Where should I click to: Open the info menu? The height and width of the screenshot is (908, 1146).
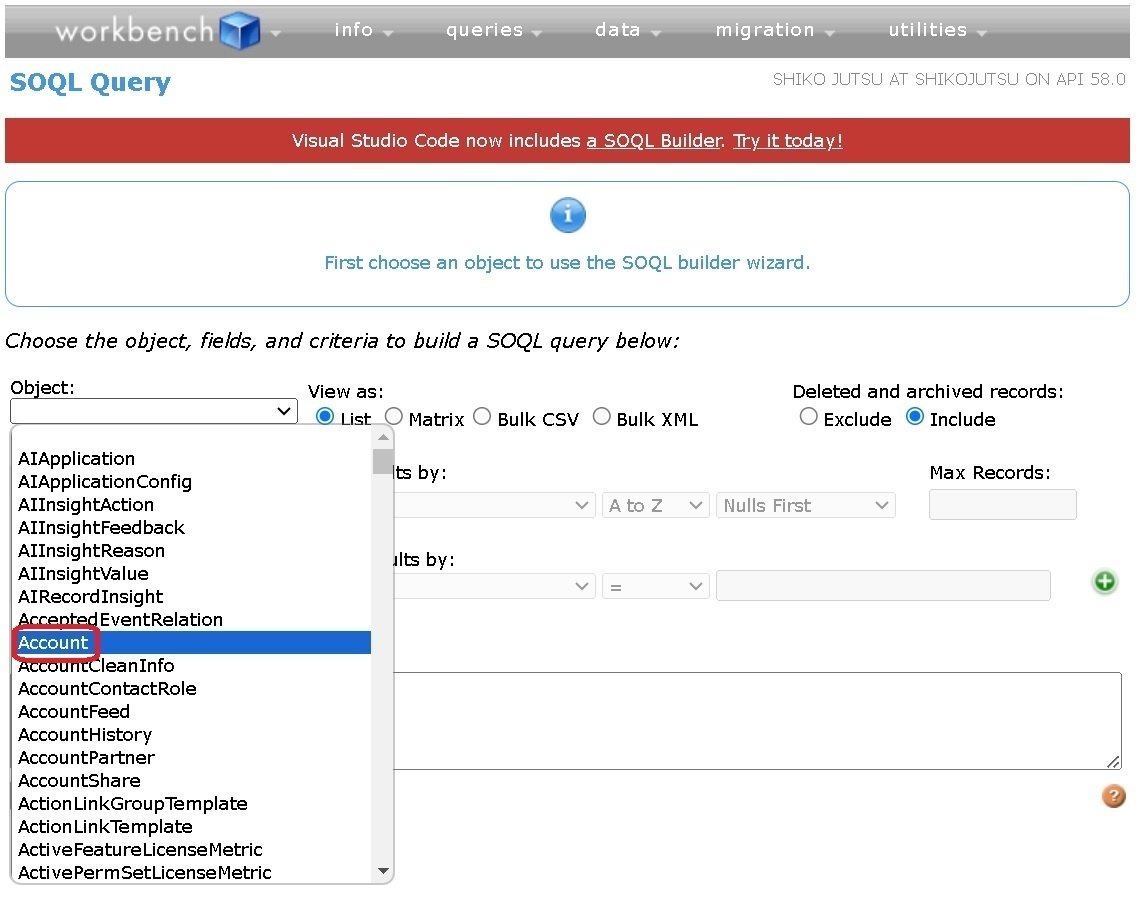tap(363, 30)
